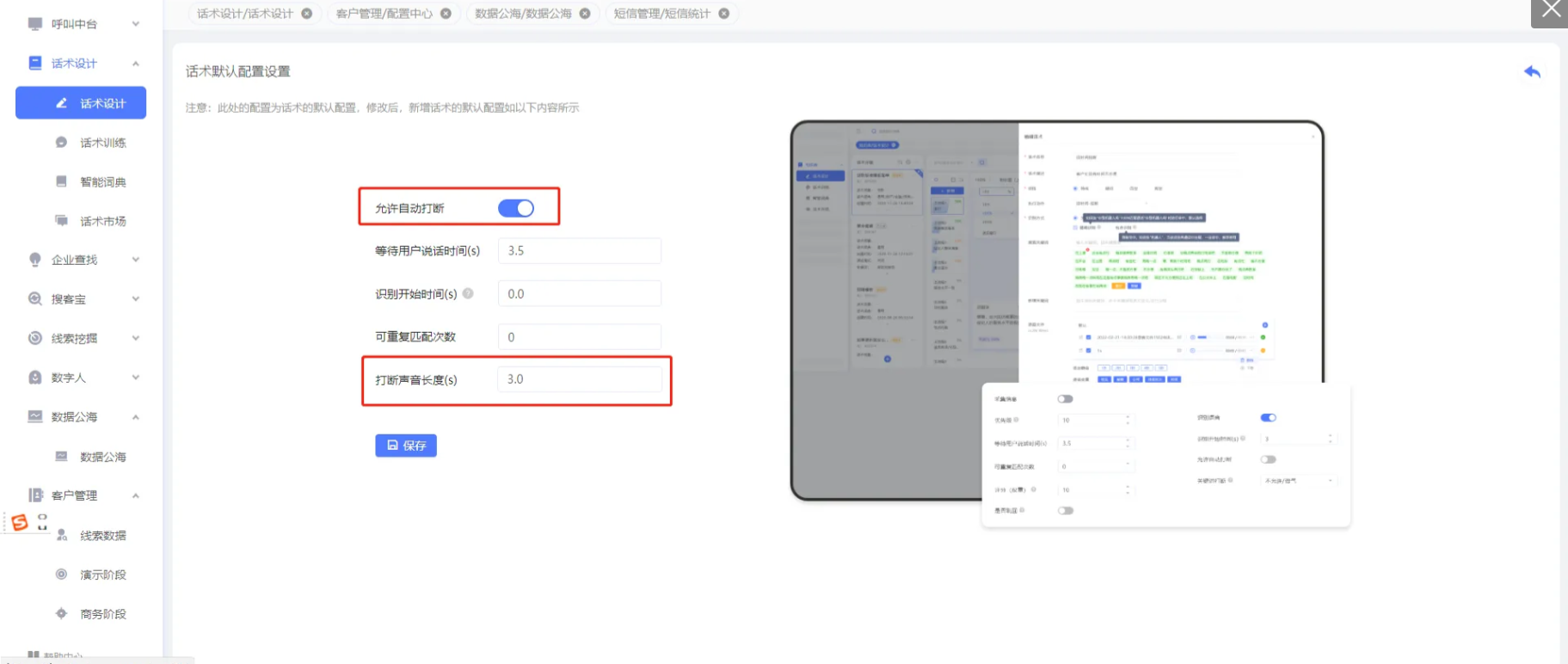Click the blue back arrow icon
The height and width of the screenshot is (664, 1568).
[x=1532, y=72]
